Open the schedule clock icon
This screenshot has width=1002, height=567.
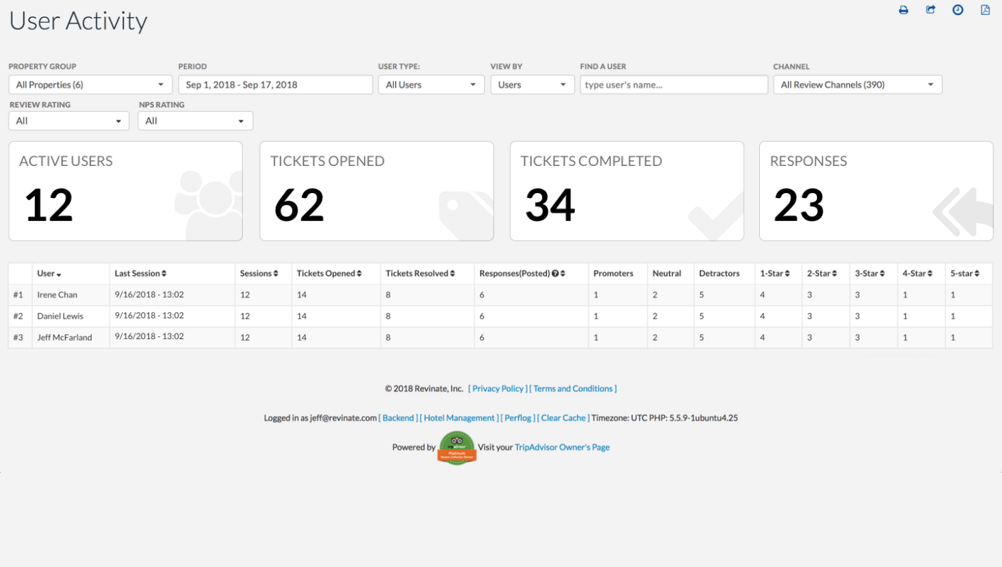[957, 10]
